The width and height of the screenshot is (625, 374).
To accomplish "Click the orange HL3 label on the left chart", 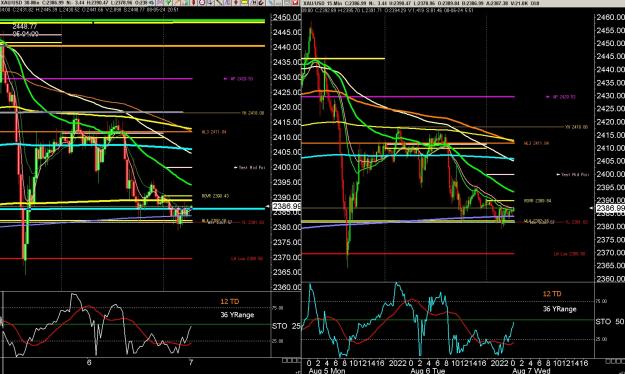I will click(214, 132).
